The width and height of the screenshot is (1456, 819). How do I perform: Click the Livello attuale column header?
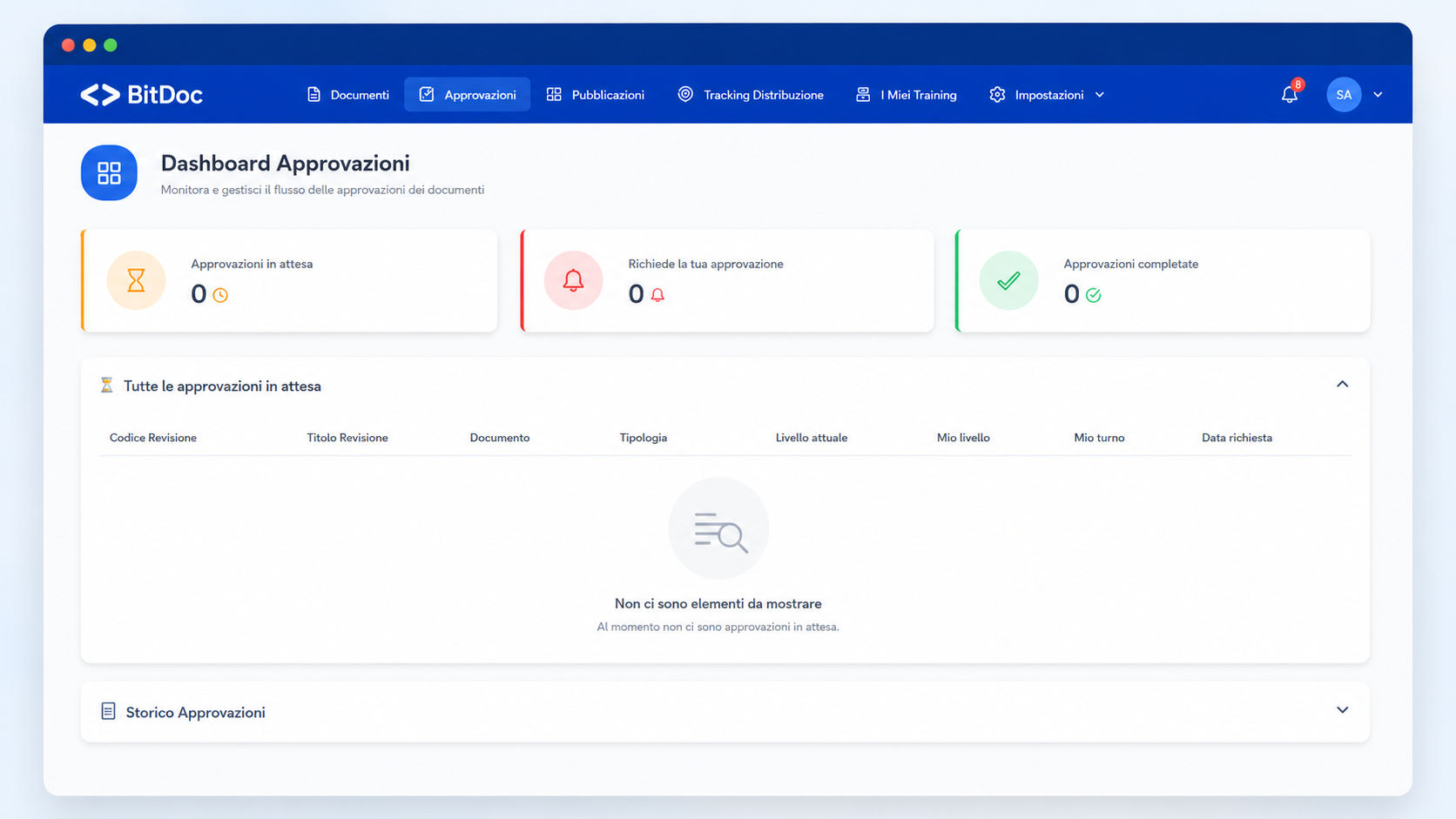(x=811, y=438)
